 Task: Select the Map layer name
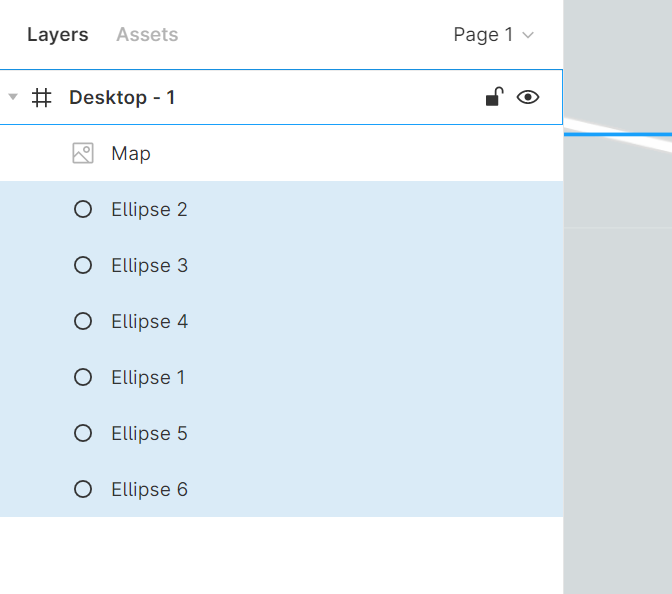pyautogui.click(x=131, y=153)
